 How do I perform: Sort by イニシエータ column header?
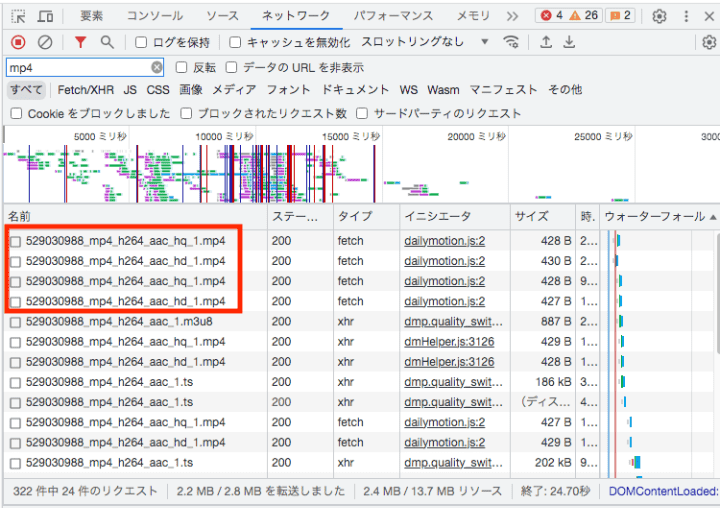(455, 216)
